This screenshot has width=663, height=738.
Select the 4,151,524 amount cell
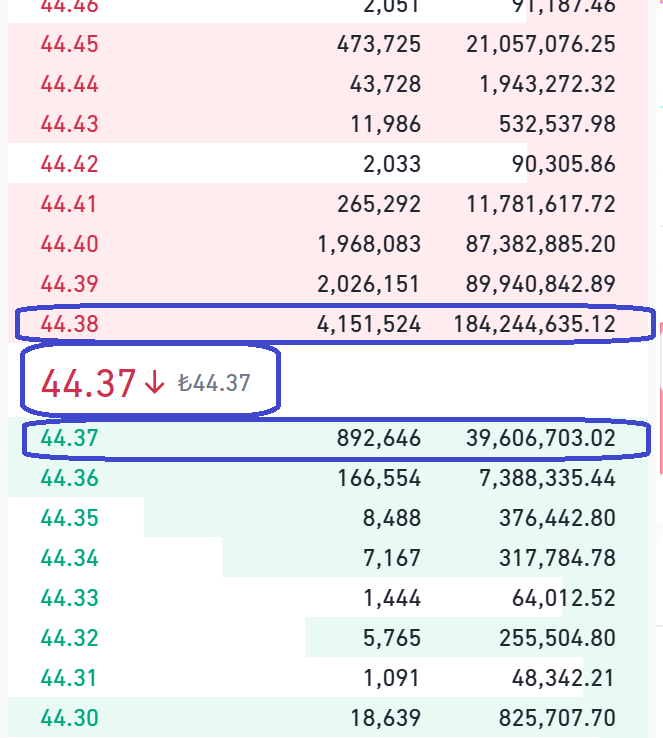point(368,324)
